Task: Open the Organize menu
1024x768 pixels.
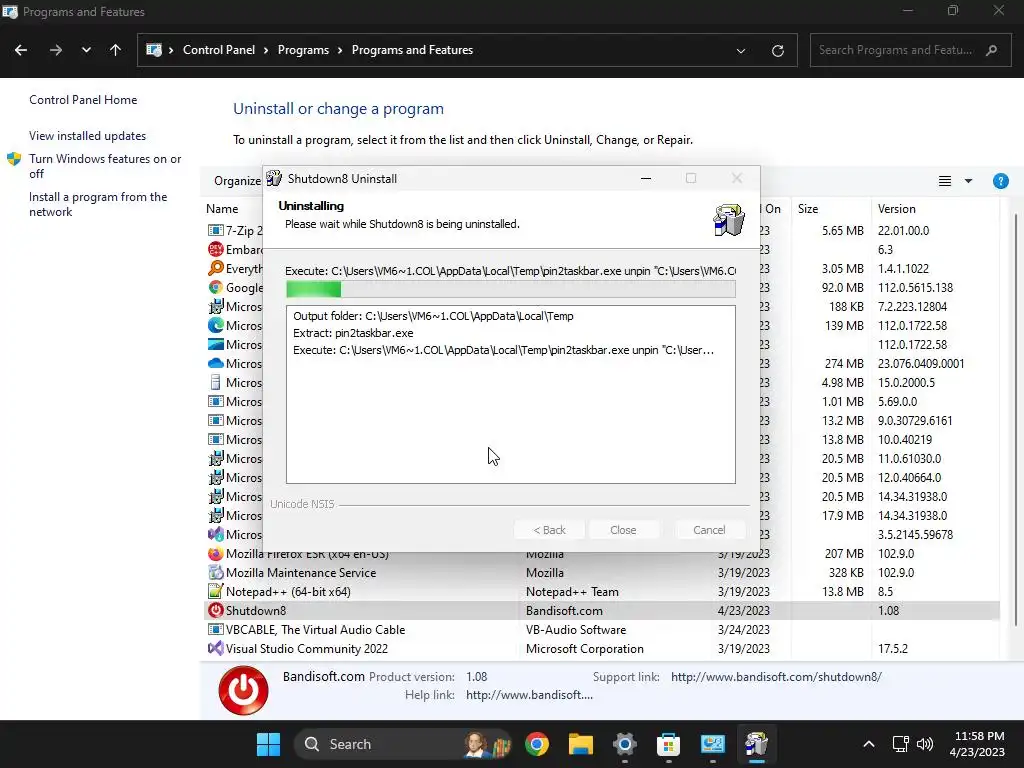Action: [237, 181]
